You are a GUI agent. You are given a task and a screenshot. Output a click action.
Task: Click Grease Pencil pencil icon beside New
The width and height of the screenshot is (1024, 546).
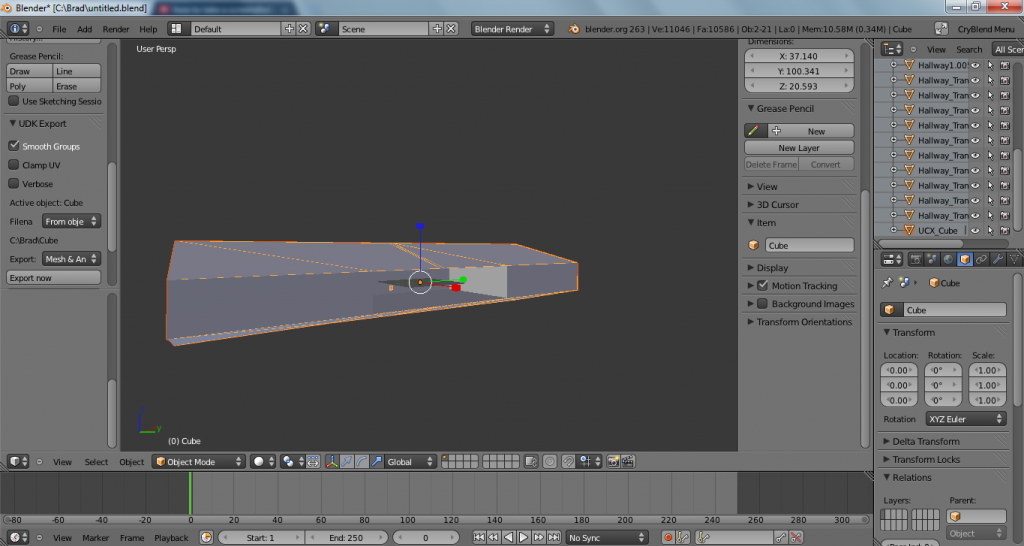[x=754, y=131]
